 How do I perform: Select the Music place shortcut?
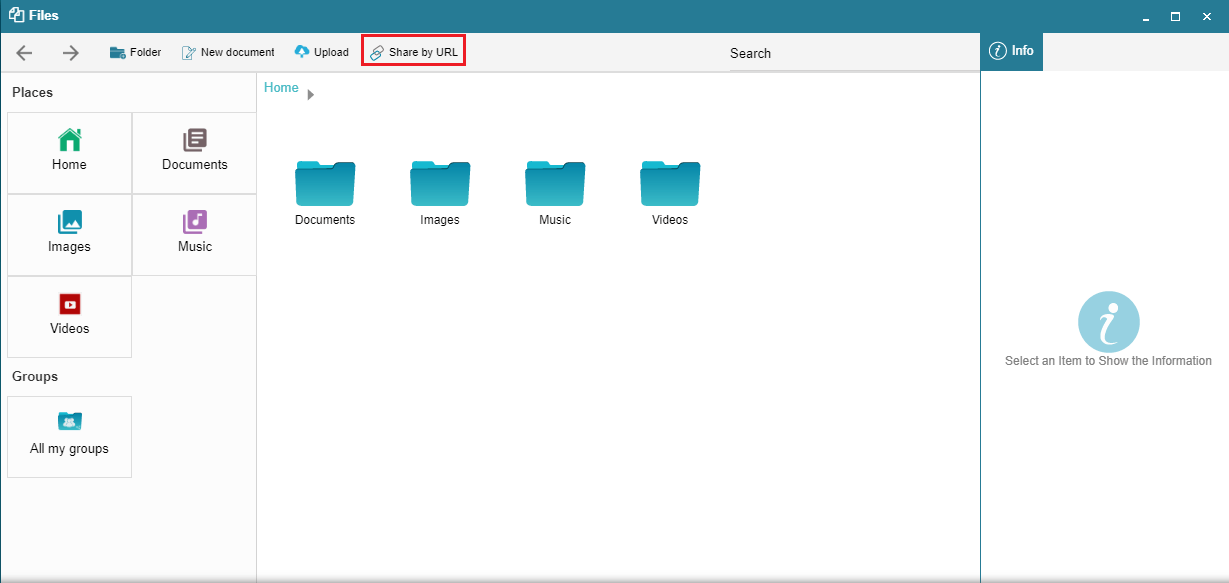pos(193,234)
